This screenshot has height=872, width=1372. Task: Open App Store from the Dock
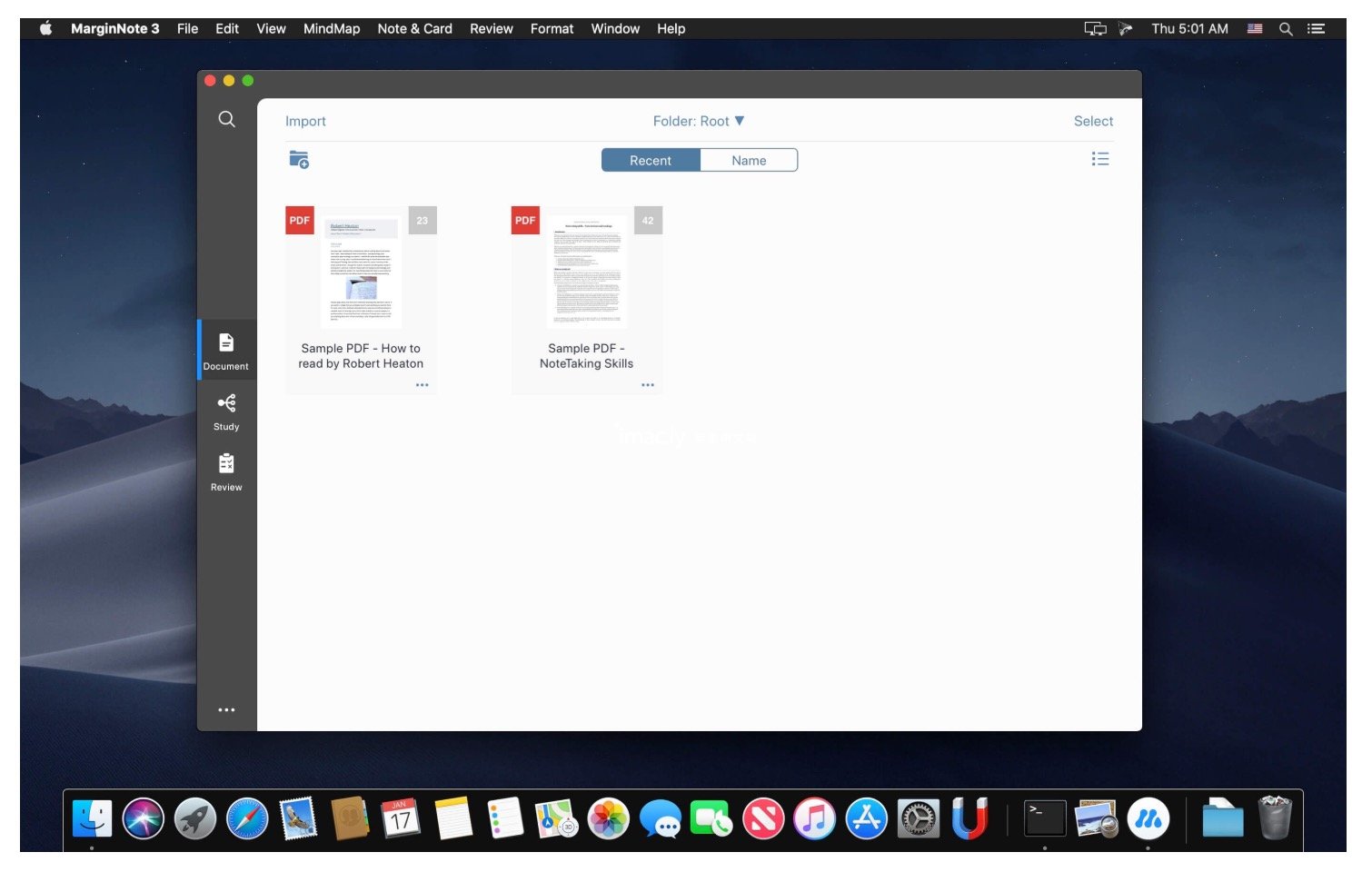pos(867,818)
